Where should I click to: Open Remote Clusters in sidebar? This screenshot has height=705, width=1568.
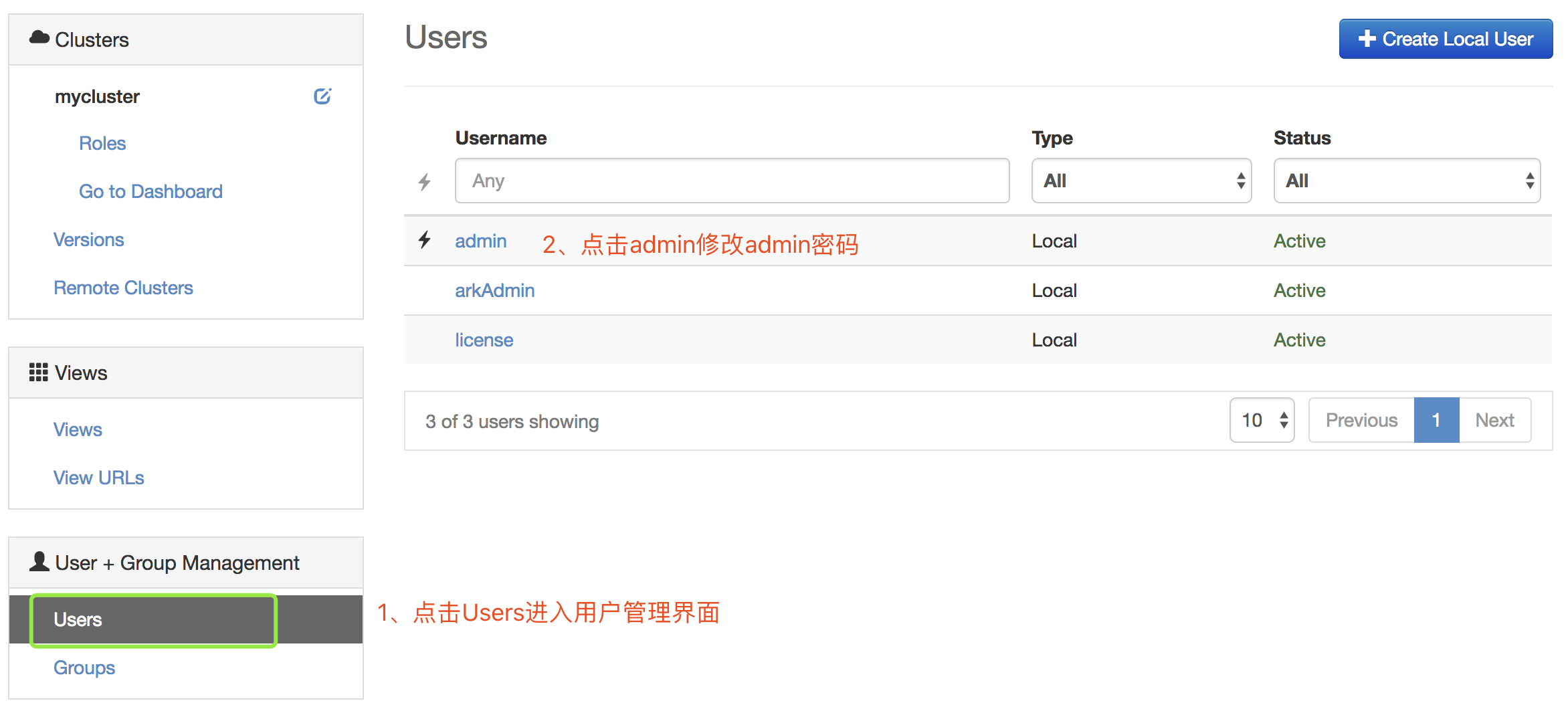(123, 288)
